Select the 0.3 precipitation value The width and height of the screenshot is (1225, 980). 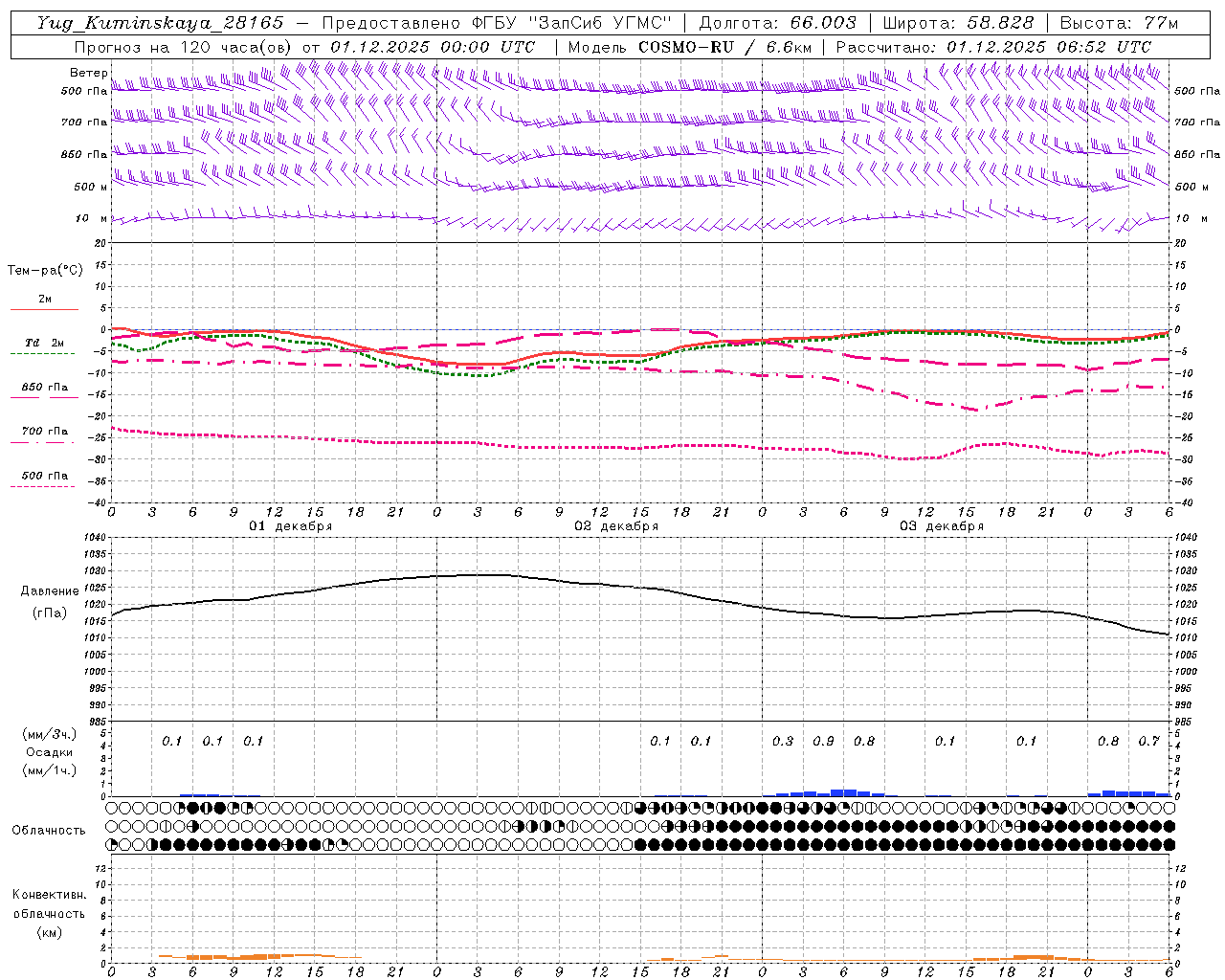pos(782,742)
